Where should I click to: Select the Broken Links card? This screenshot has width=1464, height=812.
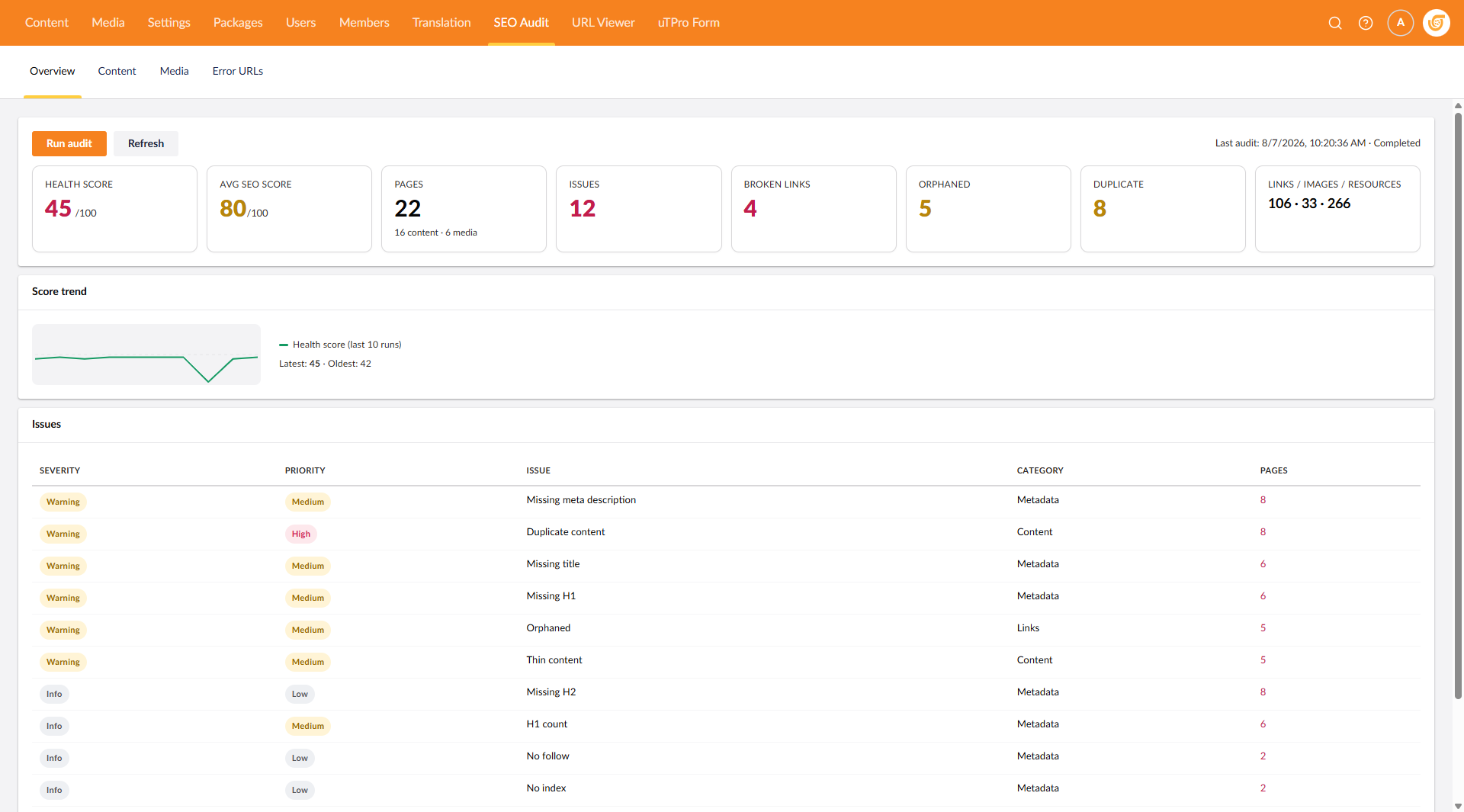click(814, 209)
